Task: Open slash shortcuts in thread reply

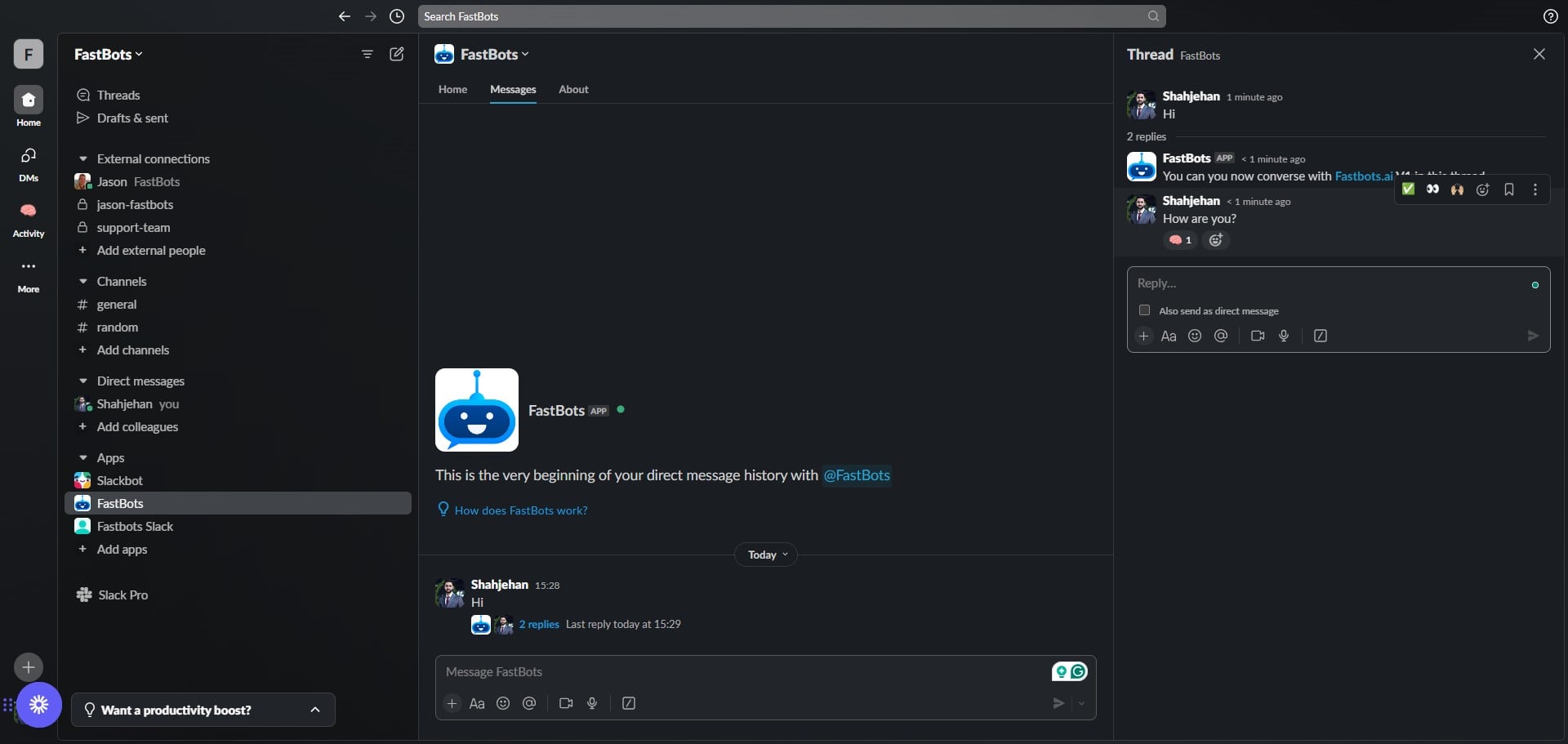Action: [x=1321, y=336]
